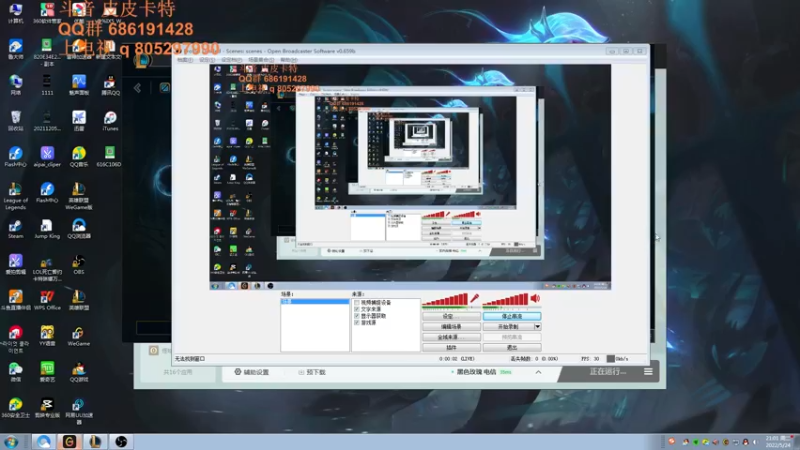Select the highlighted scene in 场景 list
This screenshot has width=800, height=450.
pos(315,302)
